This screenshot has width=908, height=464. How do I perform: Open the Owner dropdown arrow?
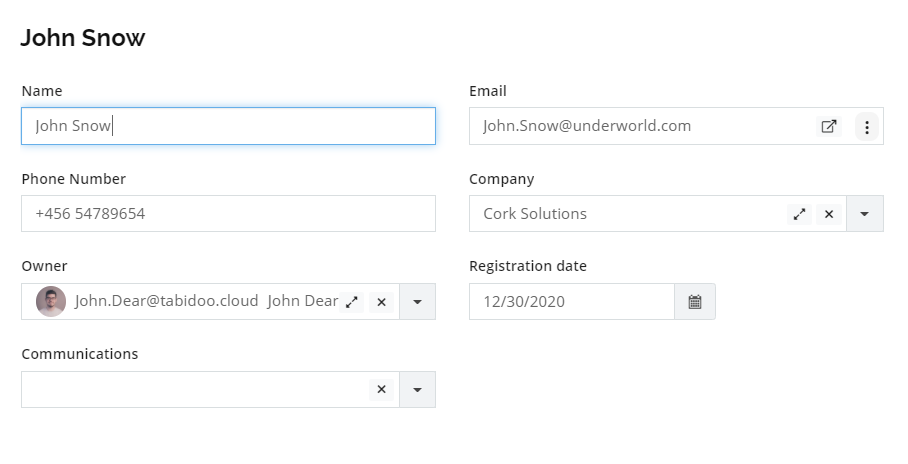click(417, 302)
